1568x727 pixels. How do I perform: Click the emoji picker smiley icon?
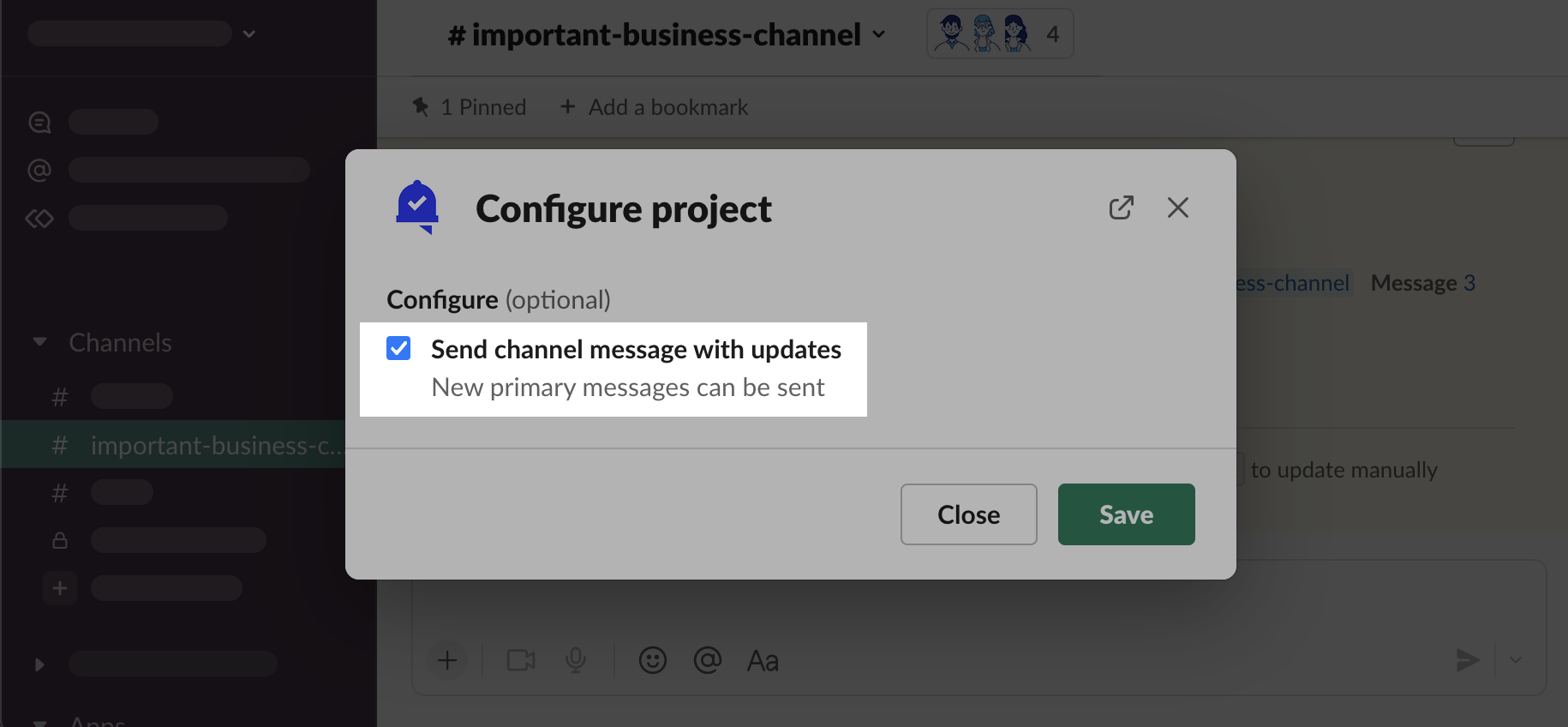pos(652,660)
